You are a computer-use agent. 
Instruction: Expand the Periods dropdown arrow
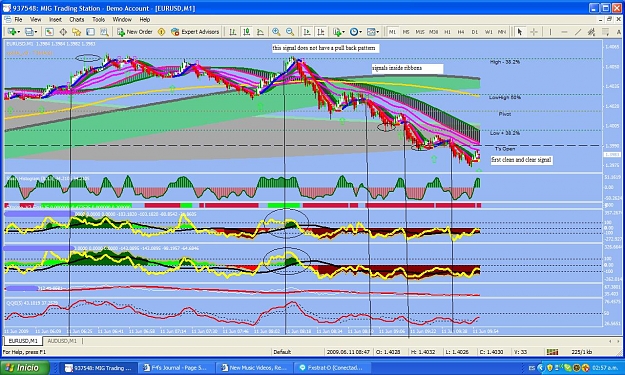pyautogui.click(x=361, y=32)
